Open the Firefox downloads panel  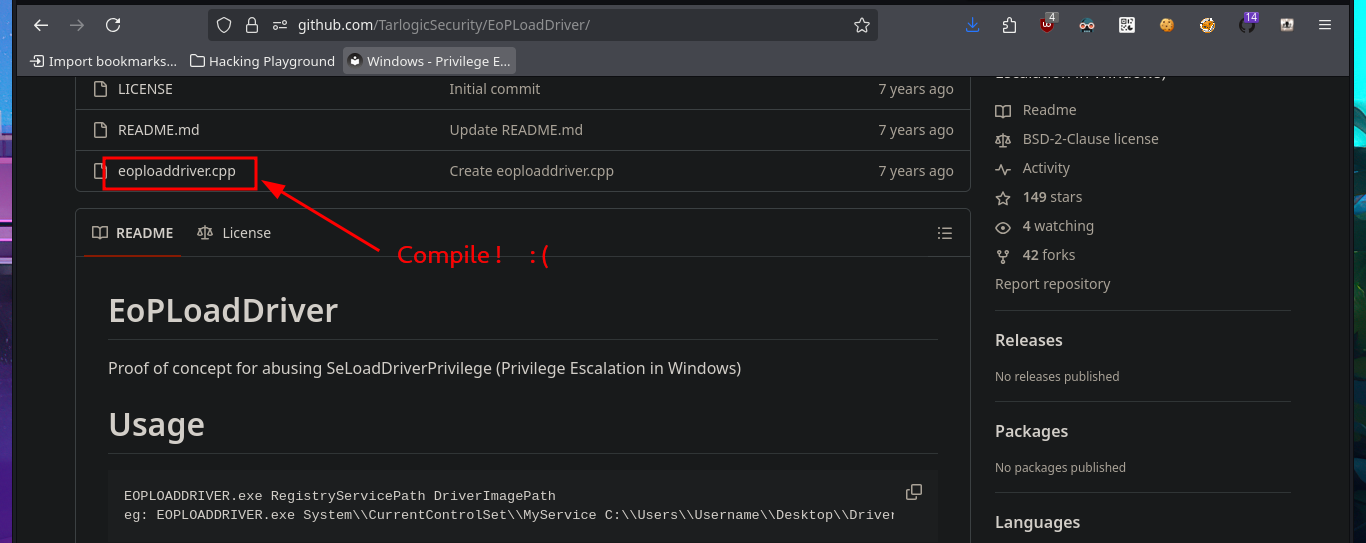[x=972, y=25]
